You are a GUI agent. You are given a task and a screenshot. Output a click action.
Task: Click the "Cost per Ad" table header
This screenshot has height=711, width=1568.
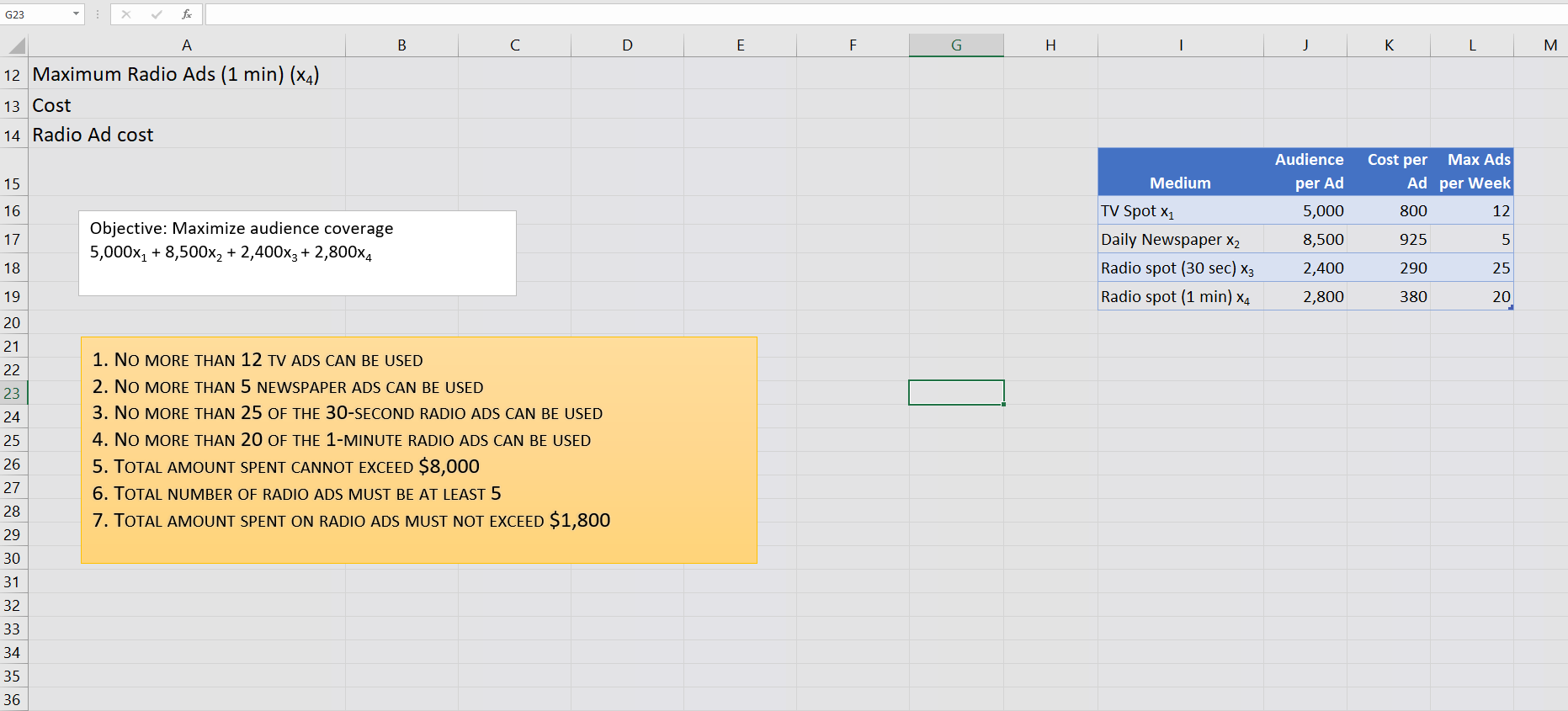(x=1389, y=172)
